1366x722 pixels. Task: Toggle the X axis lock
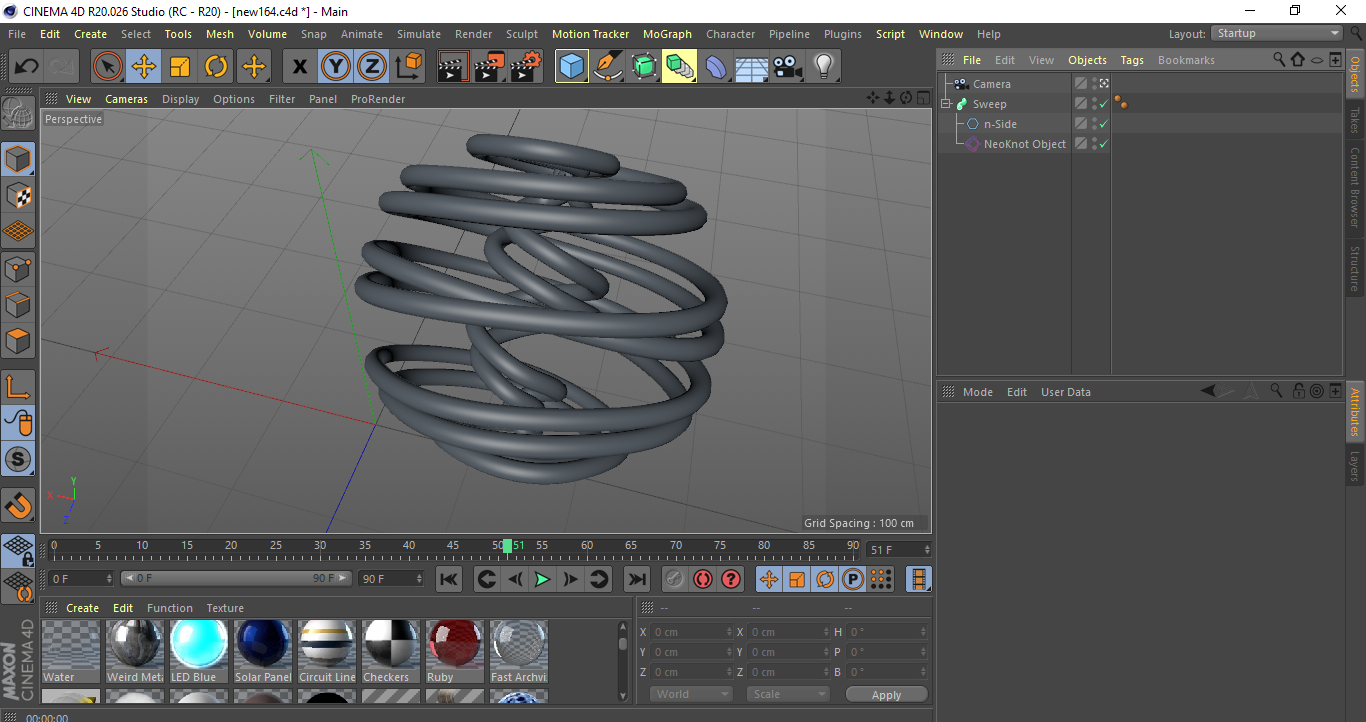(299, 67)
